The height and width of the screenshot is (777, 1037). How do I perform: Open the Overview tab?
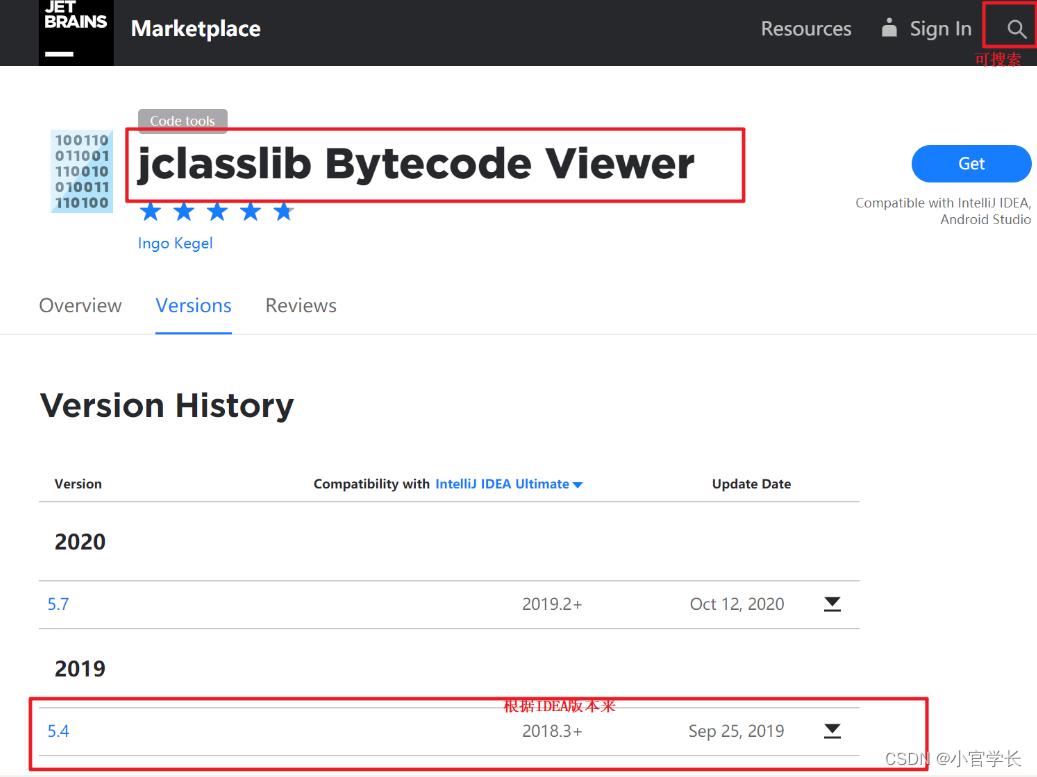click(x=80, y=305)
